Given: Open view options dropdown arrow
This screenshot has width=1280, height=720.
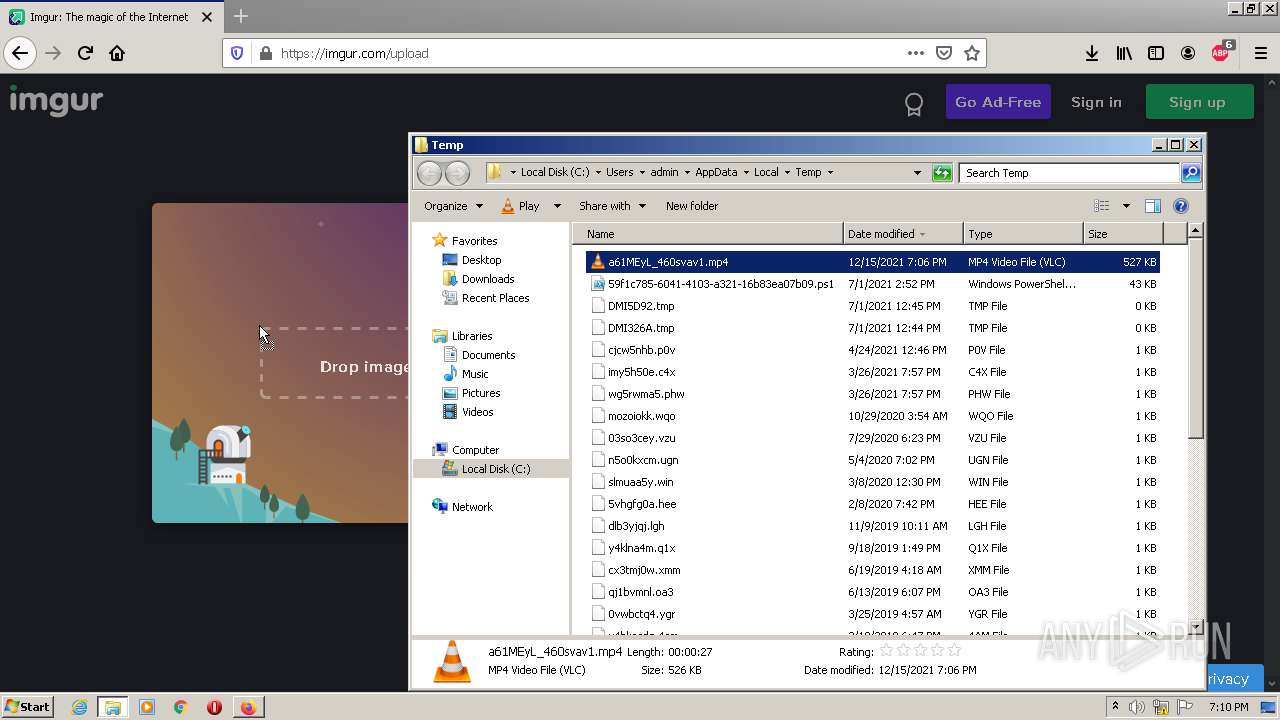Looking at the screenshot, I should pos(1125,206).
